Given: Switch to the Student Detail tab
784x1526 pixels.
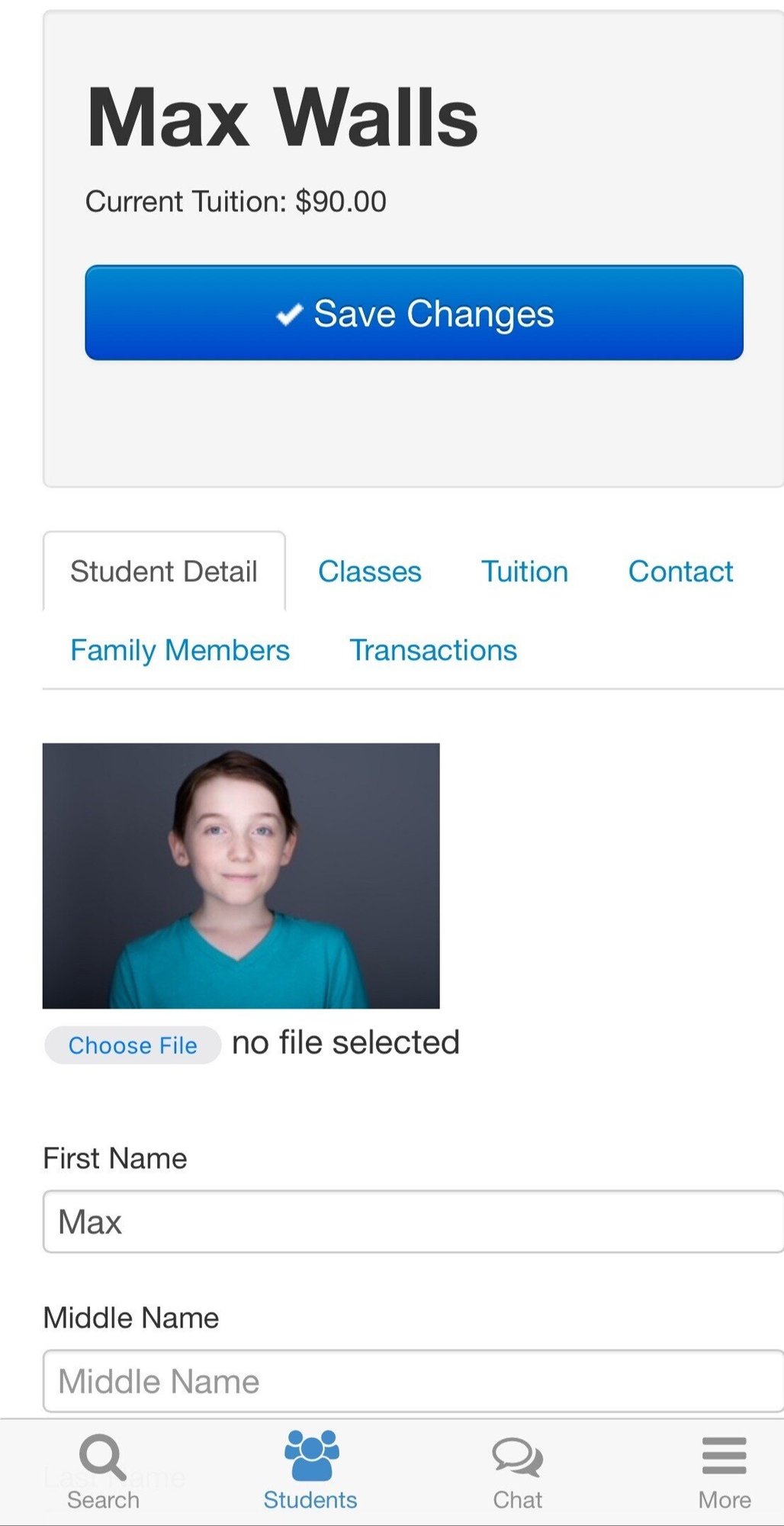Looking at the screenshot, I should pos(164,571).
